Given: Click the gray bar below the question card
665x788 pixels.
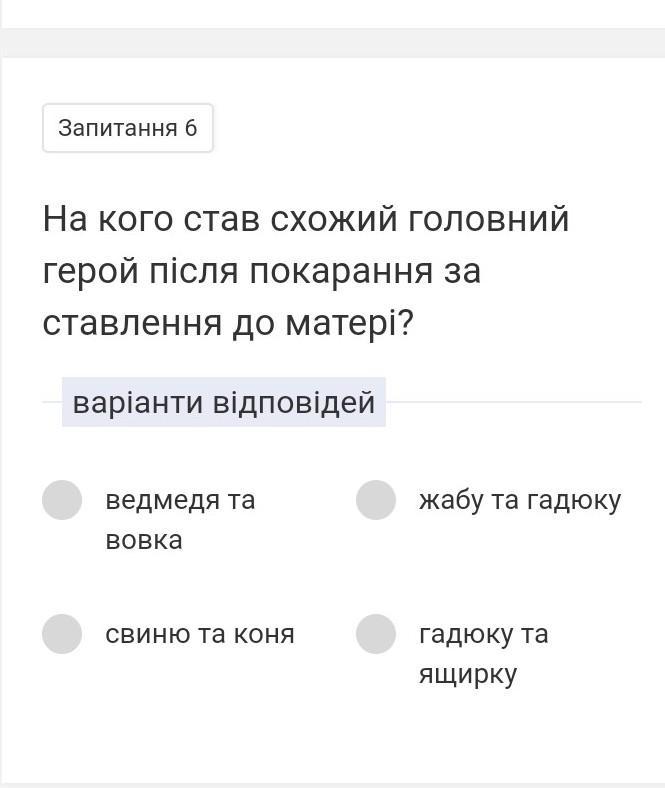Looking at the screenshot, I should [332, 785].
